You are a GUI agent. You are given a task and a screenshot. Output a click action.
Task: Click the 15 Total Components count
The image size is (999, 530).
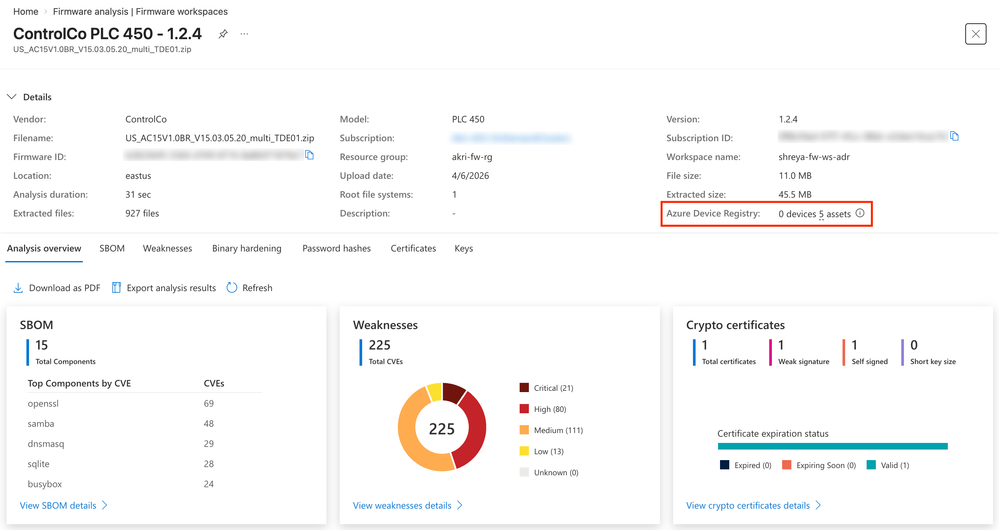41,345
